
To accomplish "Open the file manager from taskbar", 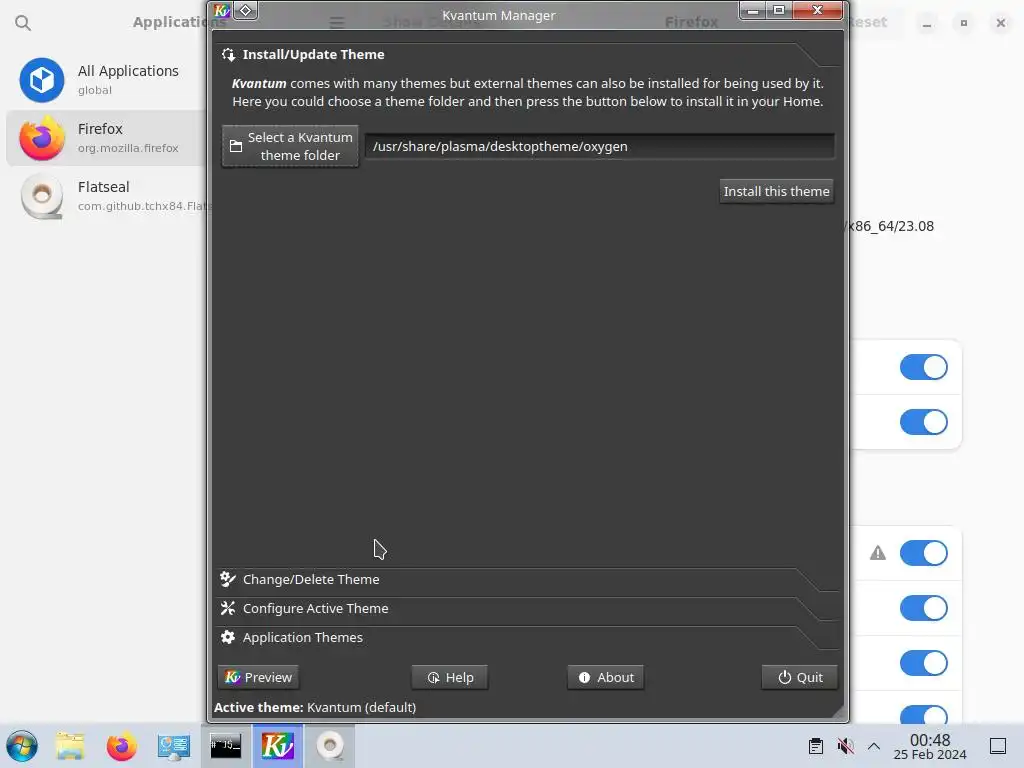I will point(70,746).
